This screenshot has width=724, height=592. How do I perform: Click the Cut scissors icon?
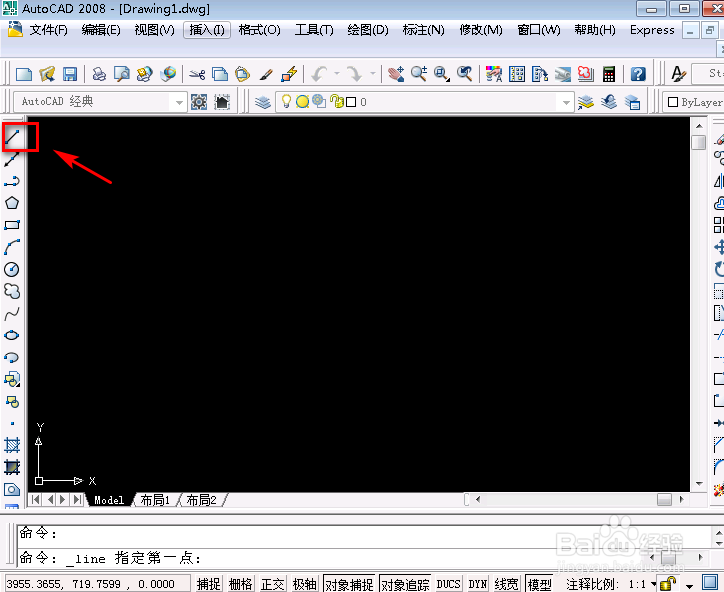(x=197, y=74)
